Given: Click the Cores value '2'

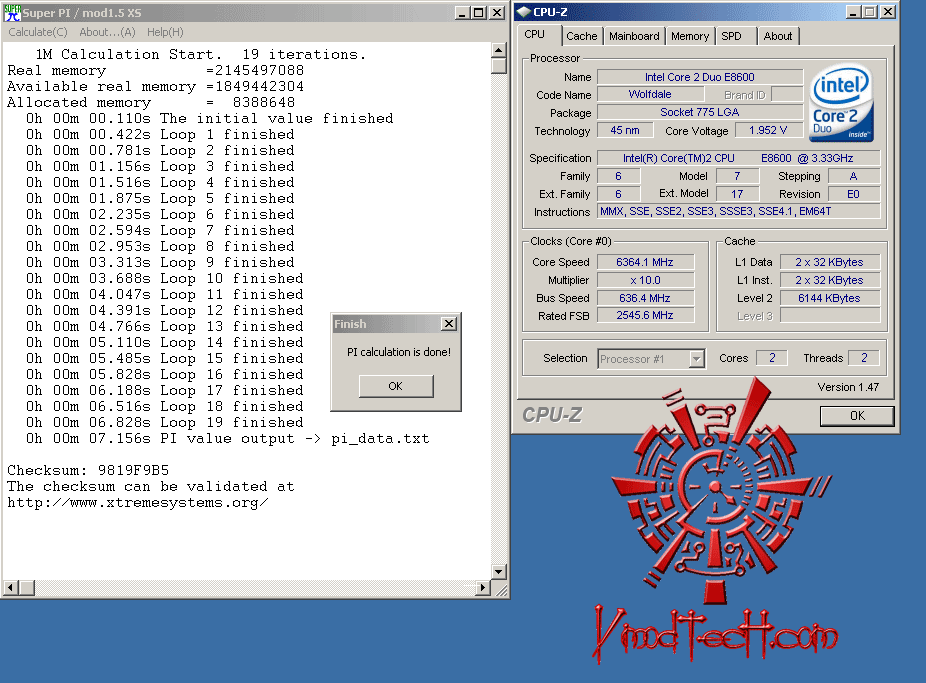Looking at the screenshot, I should [772, 358].
